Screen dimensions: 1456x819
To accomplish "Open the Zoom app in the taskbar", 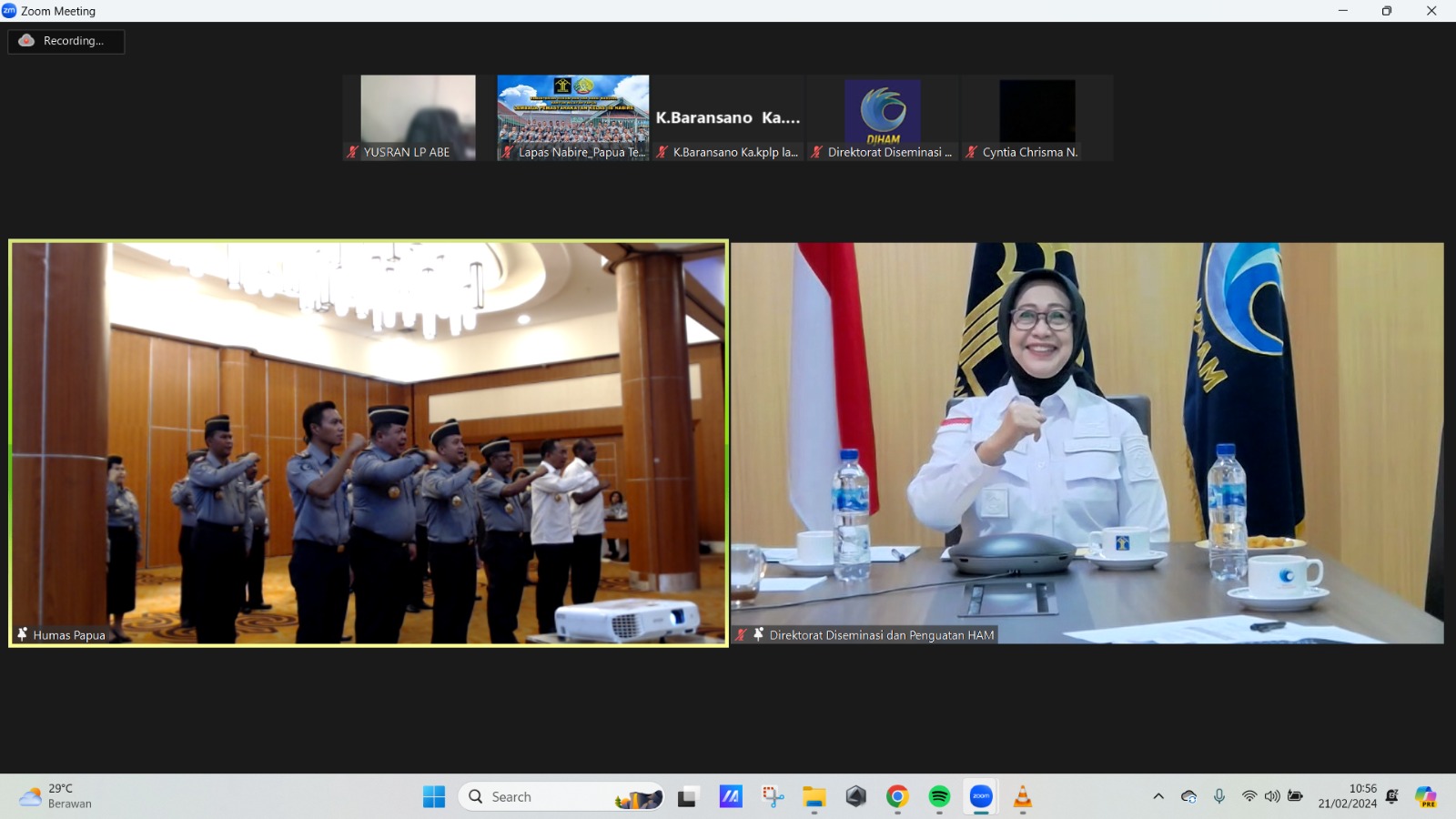I will pos(981,797).
